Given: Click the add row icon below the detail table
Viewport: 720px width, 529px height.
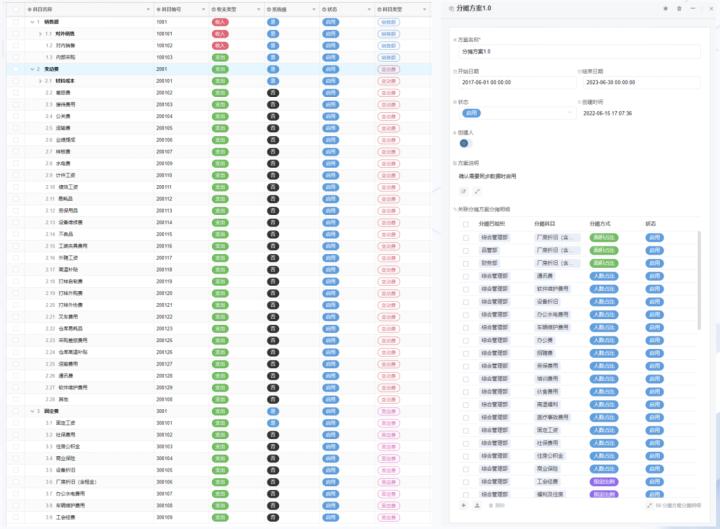Looking at the screenshot, I should tap(464, 506).
